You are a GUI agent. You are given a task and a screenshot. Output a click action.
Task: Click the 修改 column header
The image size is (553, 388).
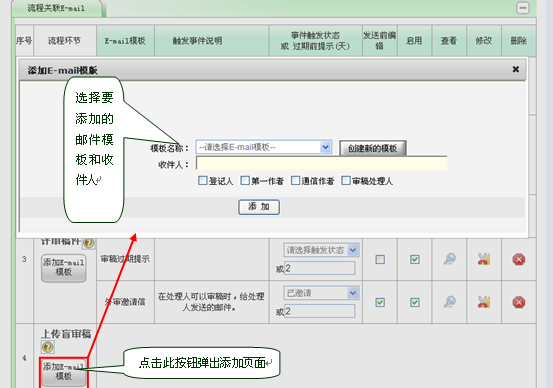pos(484,41)
